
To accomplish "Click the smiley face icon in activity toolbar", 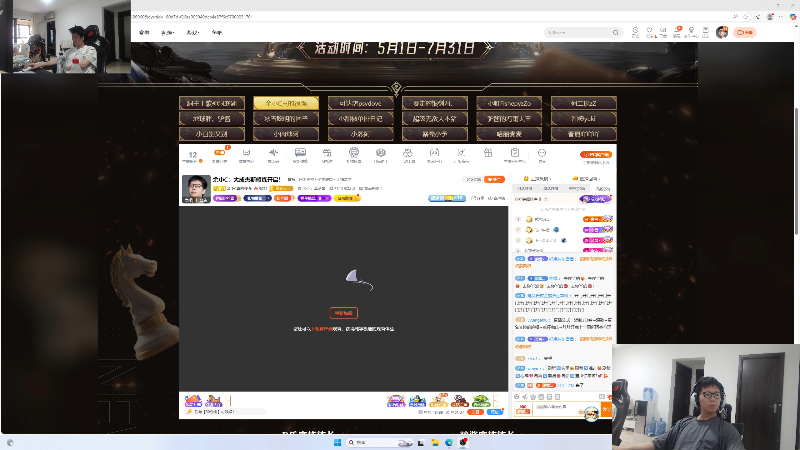I will pyautogui.click(x=542, y=155).
